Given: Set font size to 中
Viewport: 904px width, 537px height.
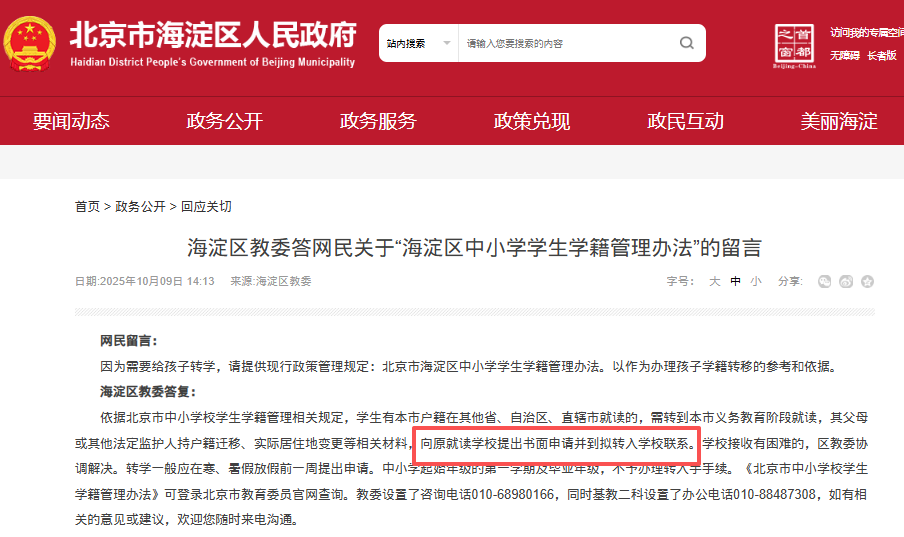Looking at the screenshot, I should 735,281.
